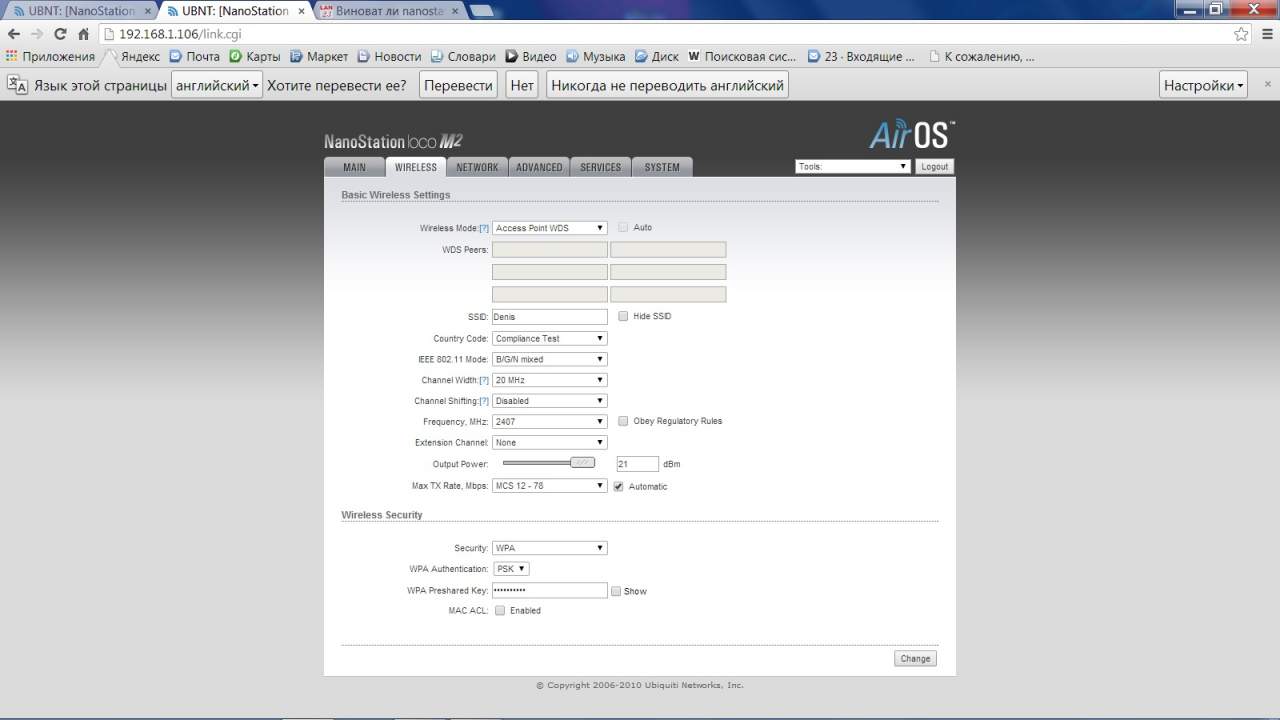
Task: Tick Show to reveal the WPA key
Action: 616,591
